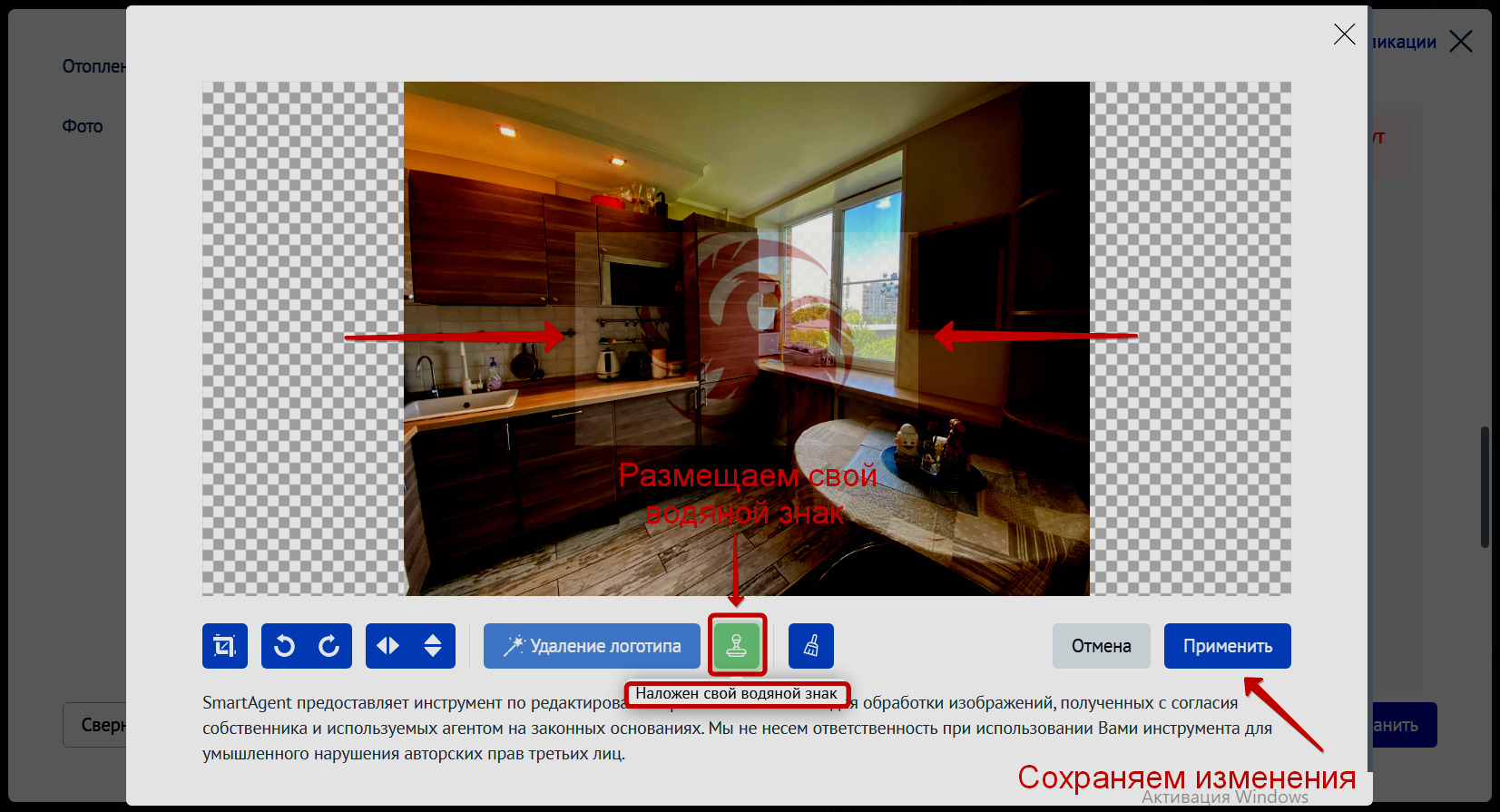Viewport: 1500px width, 812px height.
Task: Rotate the photo counterclockwise
Action: point(284,646)
